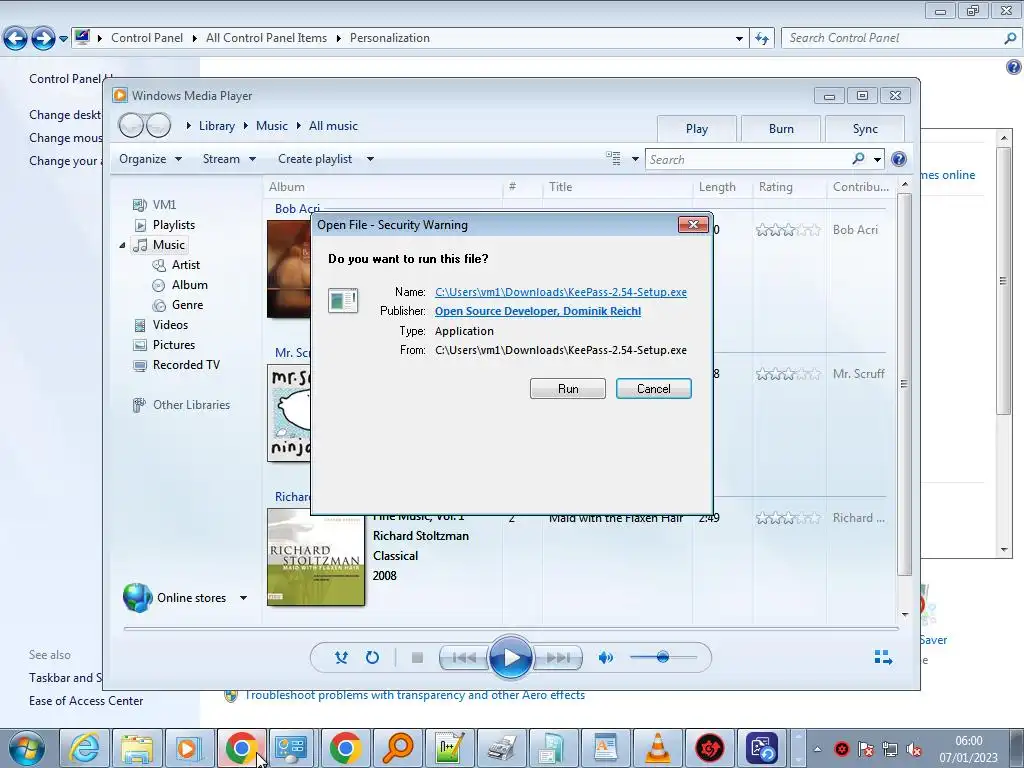Screen dimensions: 1024x768
Task: Expand the Create playlist dropdown arrow
Action: click(370, 159)
